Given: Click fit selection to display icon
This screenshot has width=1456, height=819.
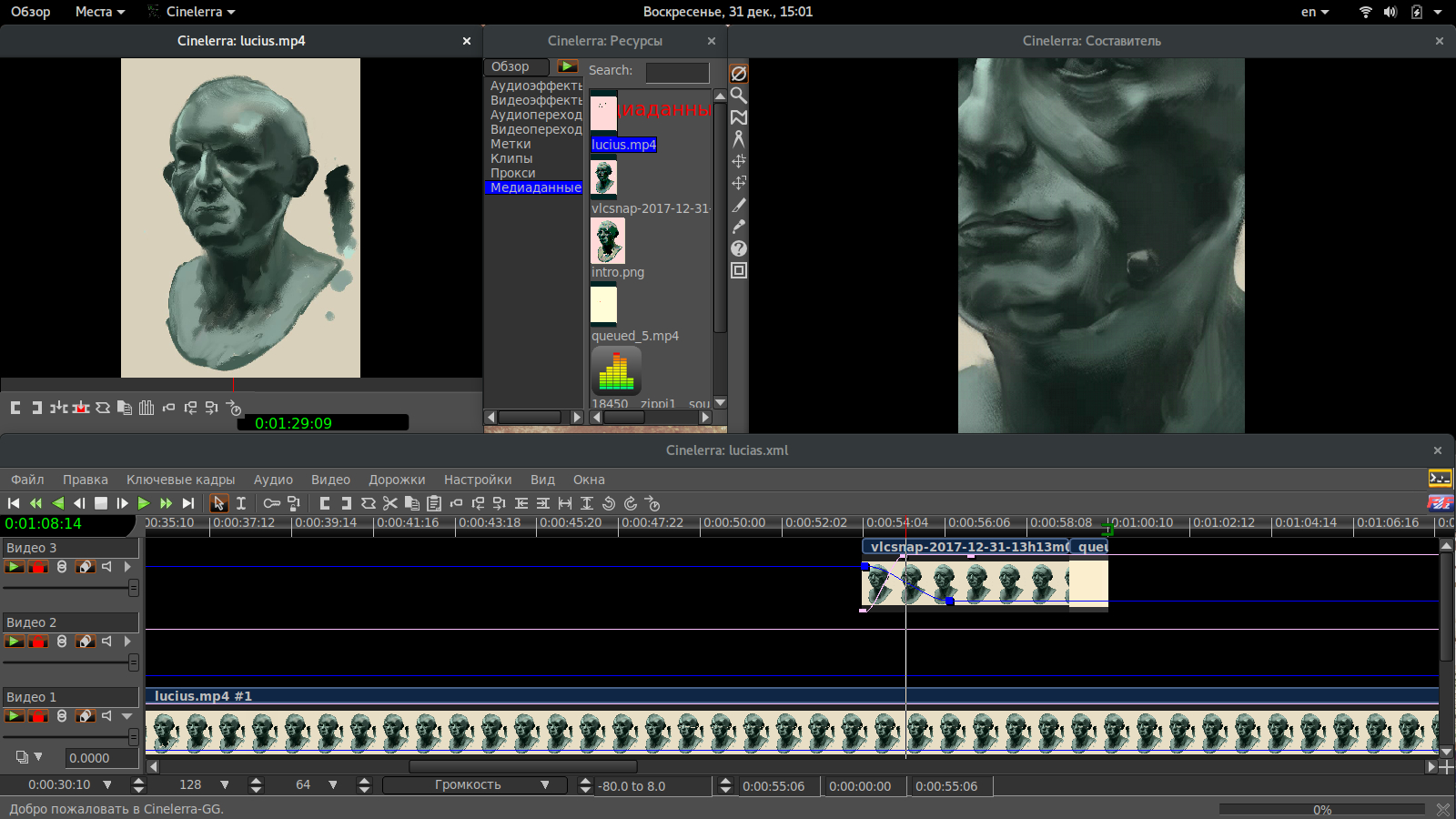Looking at the screenshot, I should [x=565, y=503].
